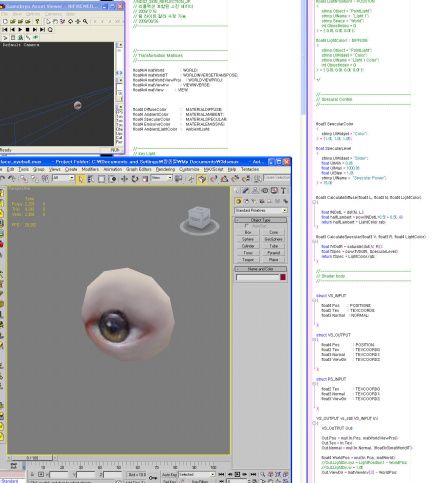Image resolution: width=446 pixels, height=483 pixels.
Task: Click the Teapot primitive button
Action: pos(248,259)
